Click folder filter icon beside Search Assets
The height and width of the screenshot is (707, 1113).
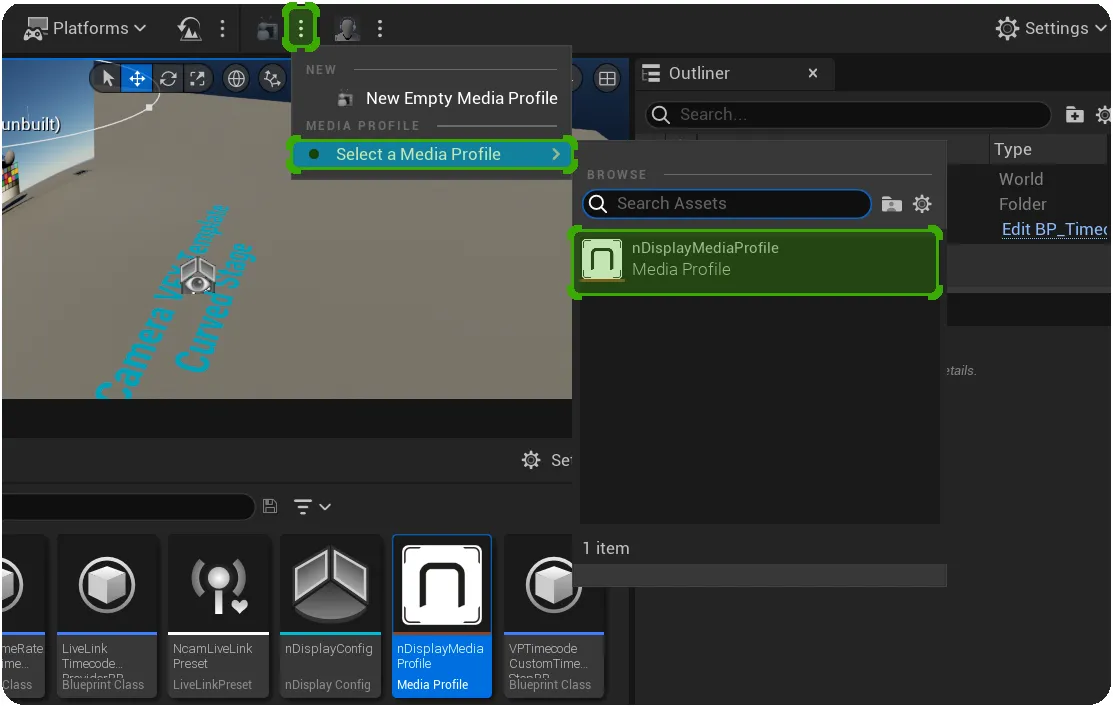892,204
